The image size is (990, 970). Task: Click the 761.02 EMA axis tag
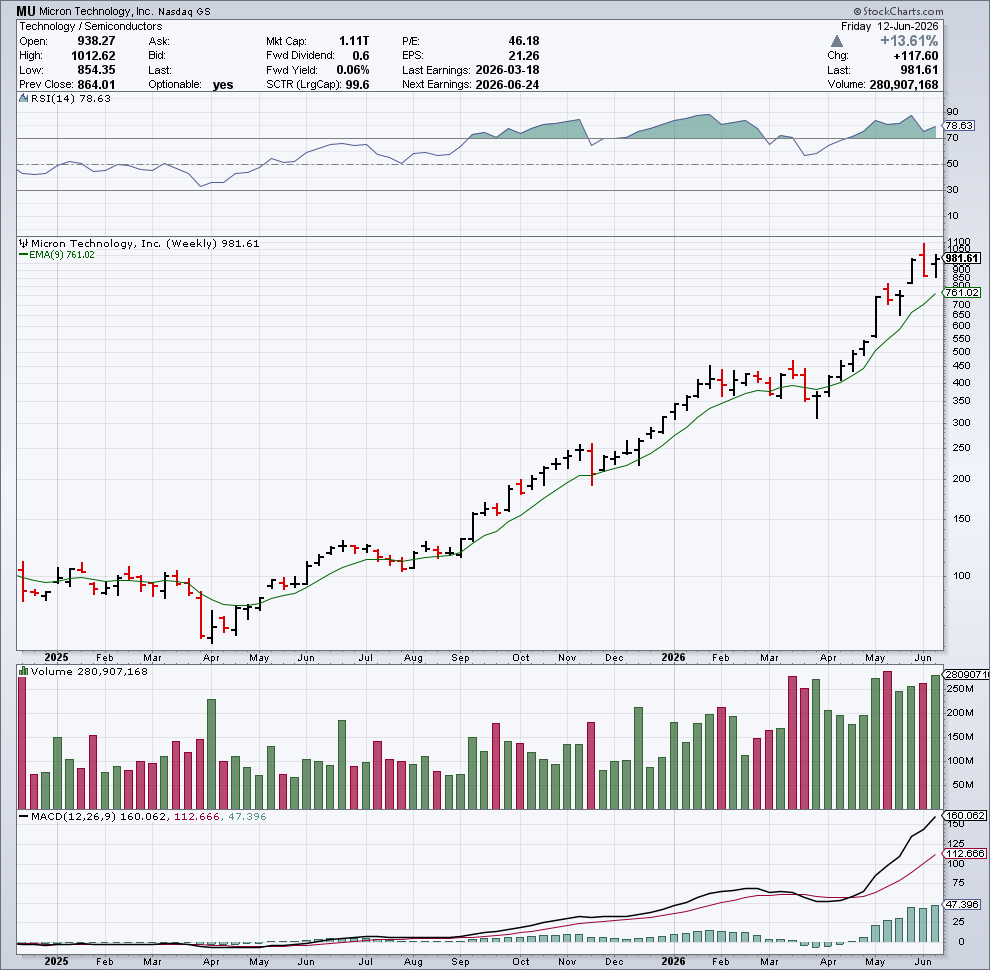[962, 292]
